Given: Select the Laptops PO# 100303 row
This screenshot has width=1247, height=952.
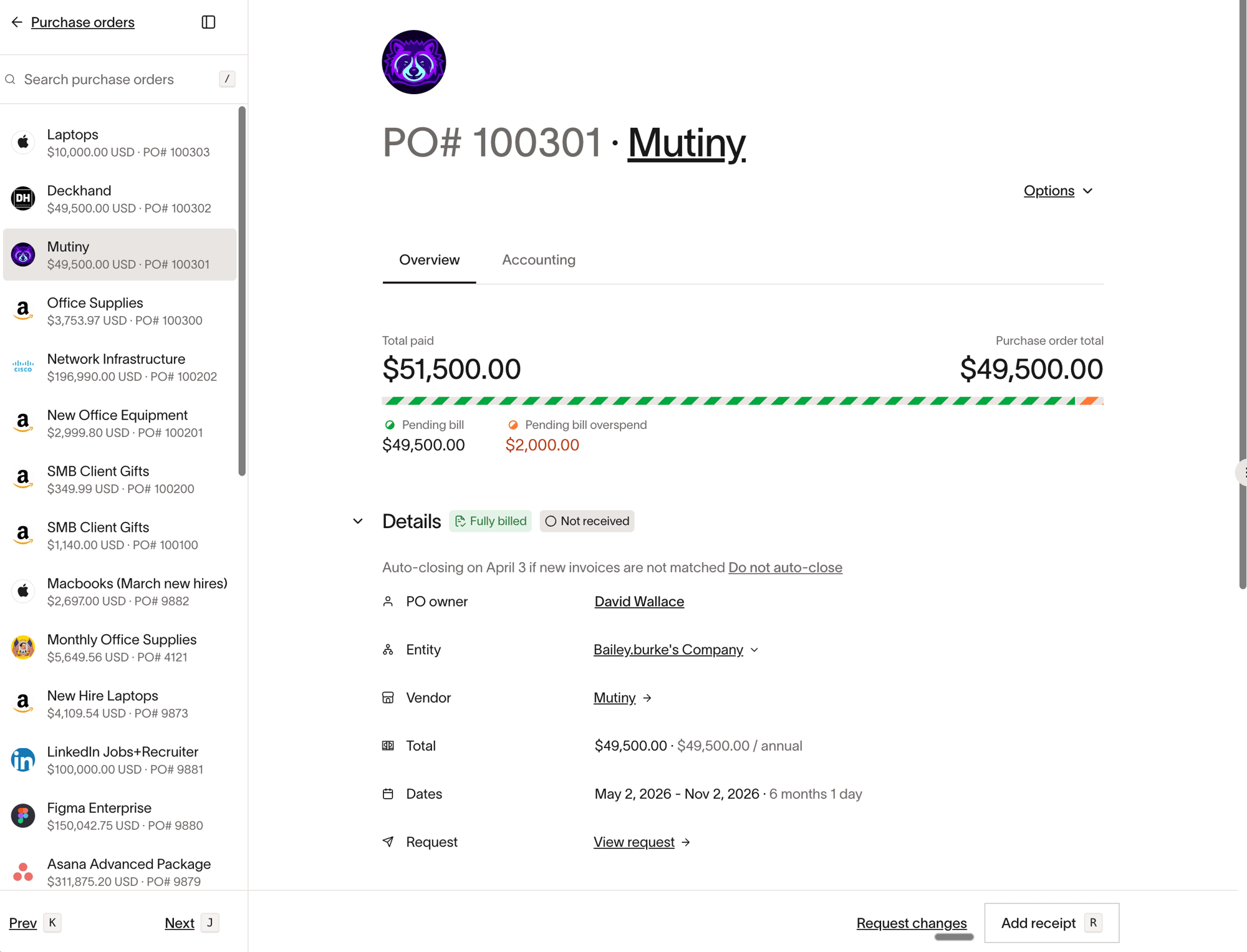Looking at the screenshot, I should (120, 142).
